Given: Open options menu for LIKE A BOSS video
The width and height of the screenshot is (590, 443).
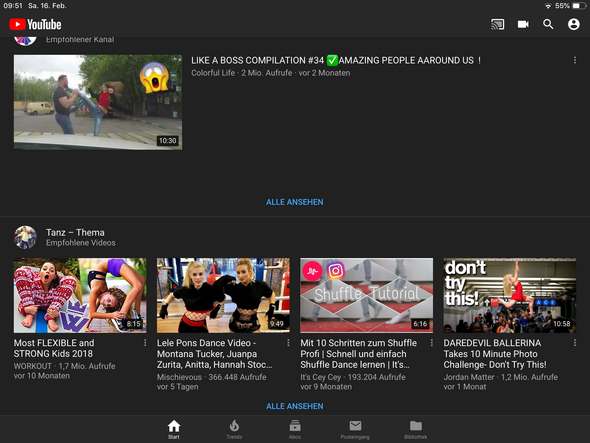Looking at the screenshot, I should pos(575,60).
